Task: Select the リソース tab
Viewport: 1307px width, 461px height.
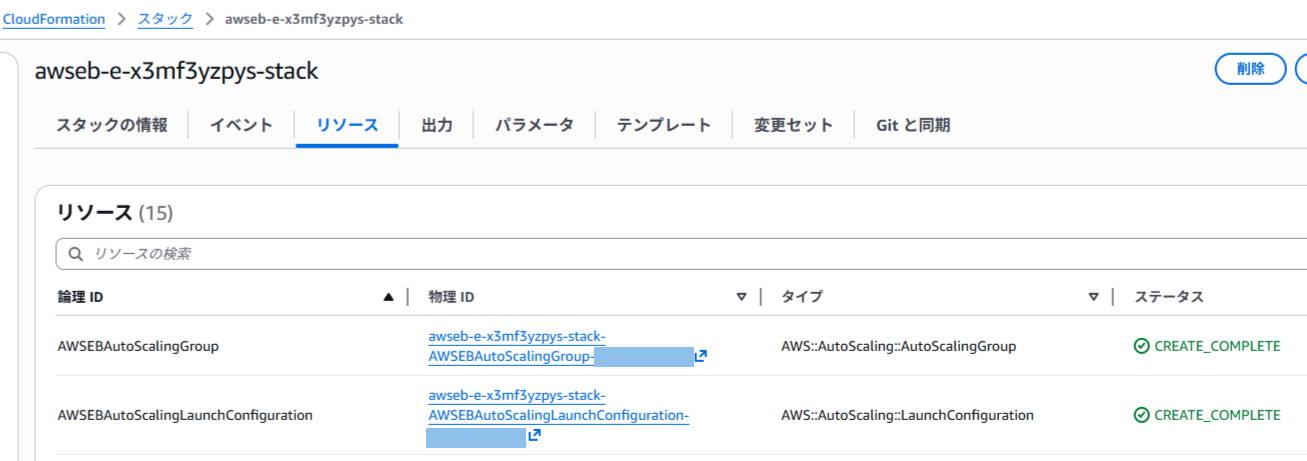Action: (x=347, y=125)
